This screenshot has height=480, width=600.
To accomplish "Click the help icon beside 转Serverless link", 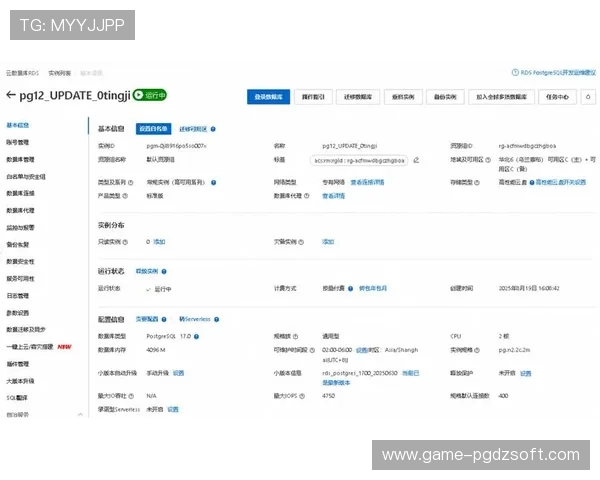I will coord(217,319).
